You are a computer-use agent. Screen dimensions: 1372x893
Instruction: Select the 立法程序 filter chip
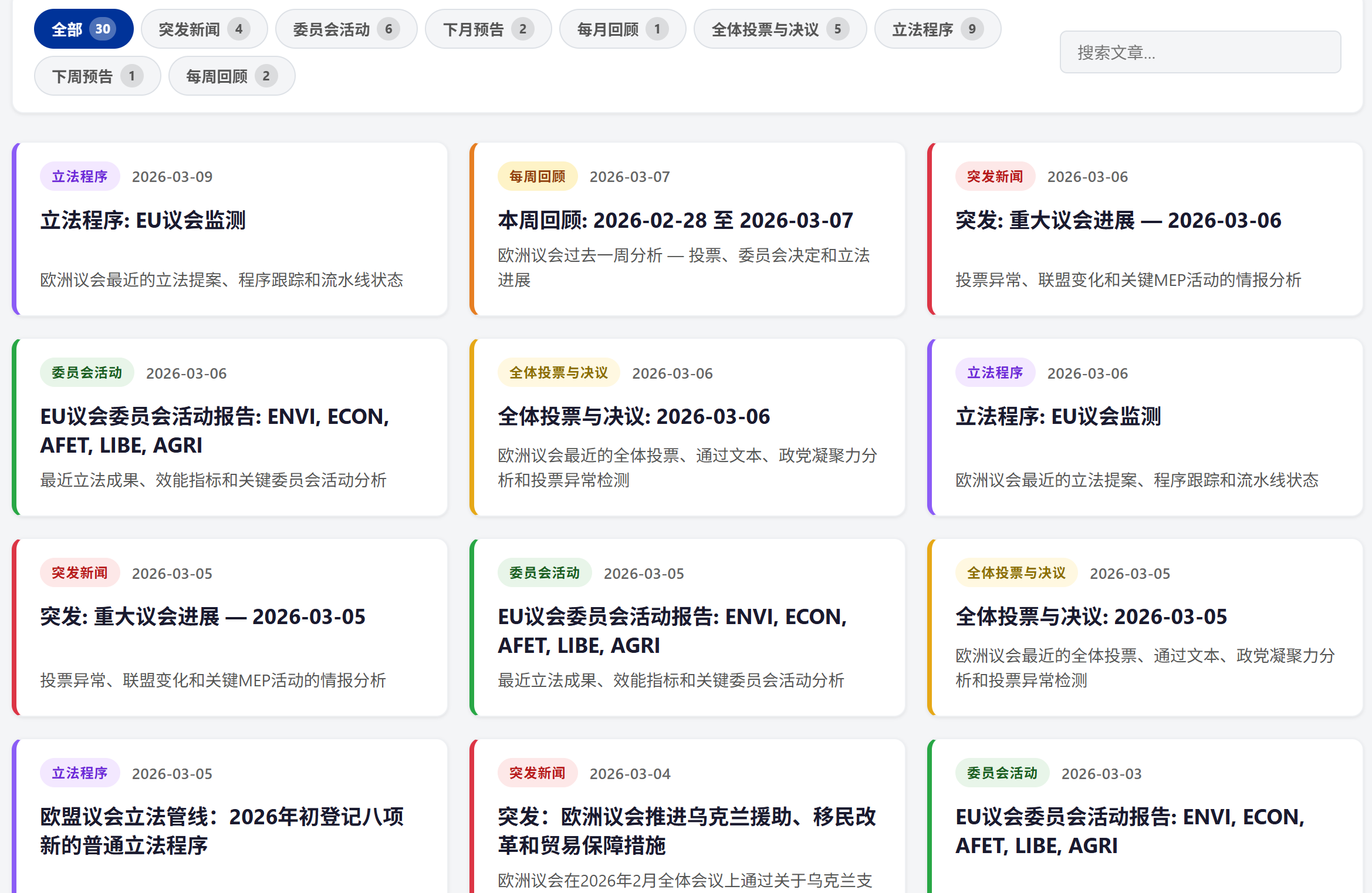(937, 29)
